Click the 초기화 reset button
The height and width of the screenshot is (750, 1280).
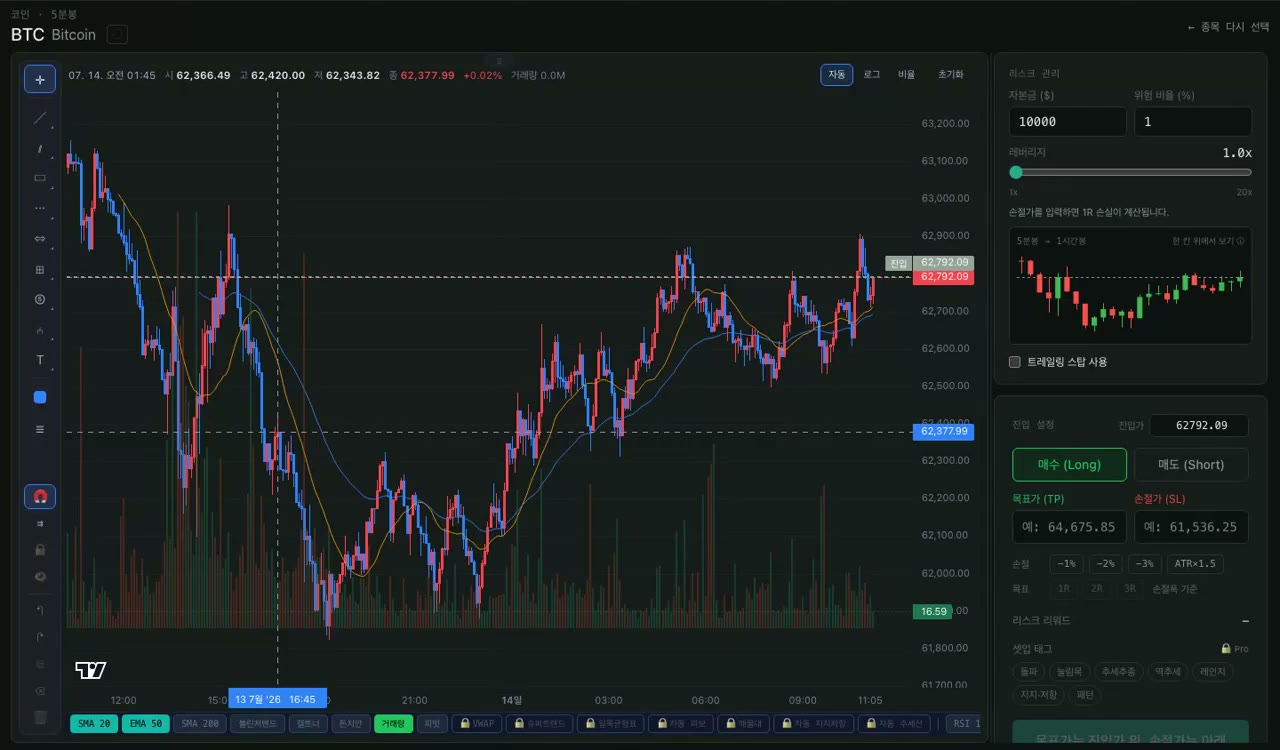coord(950,75)
